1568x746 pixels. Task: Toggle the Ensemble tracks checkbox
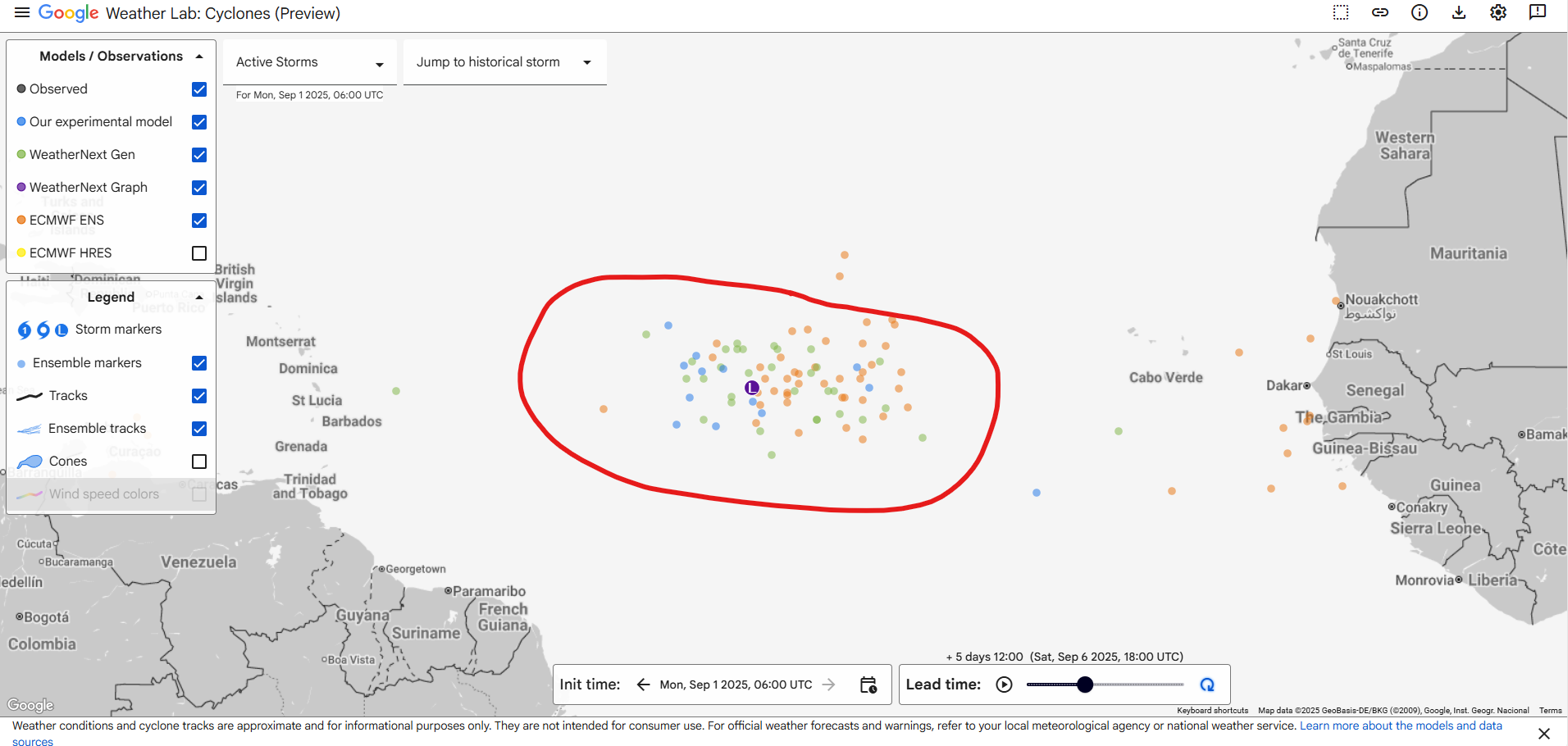(x=199, y=429)
